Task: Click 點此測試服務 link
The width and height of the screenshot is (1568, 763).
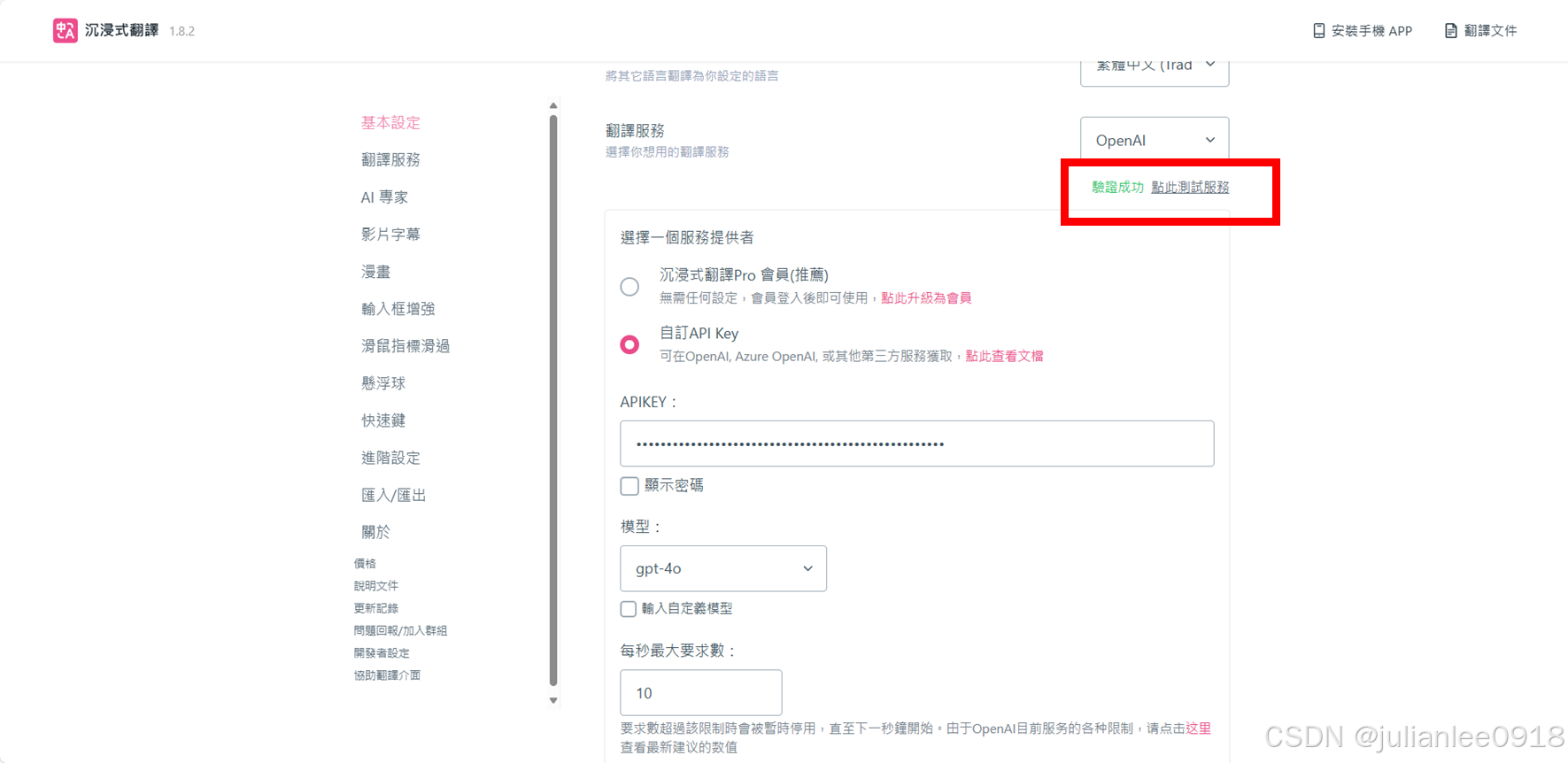Action: pyautogui.click(x=1190, y=187)
